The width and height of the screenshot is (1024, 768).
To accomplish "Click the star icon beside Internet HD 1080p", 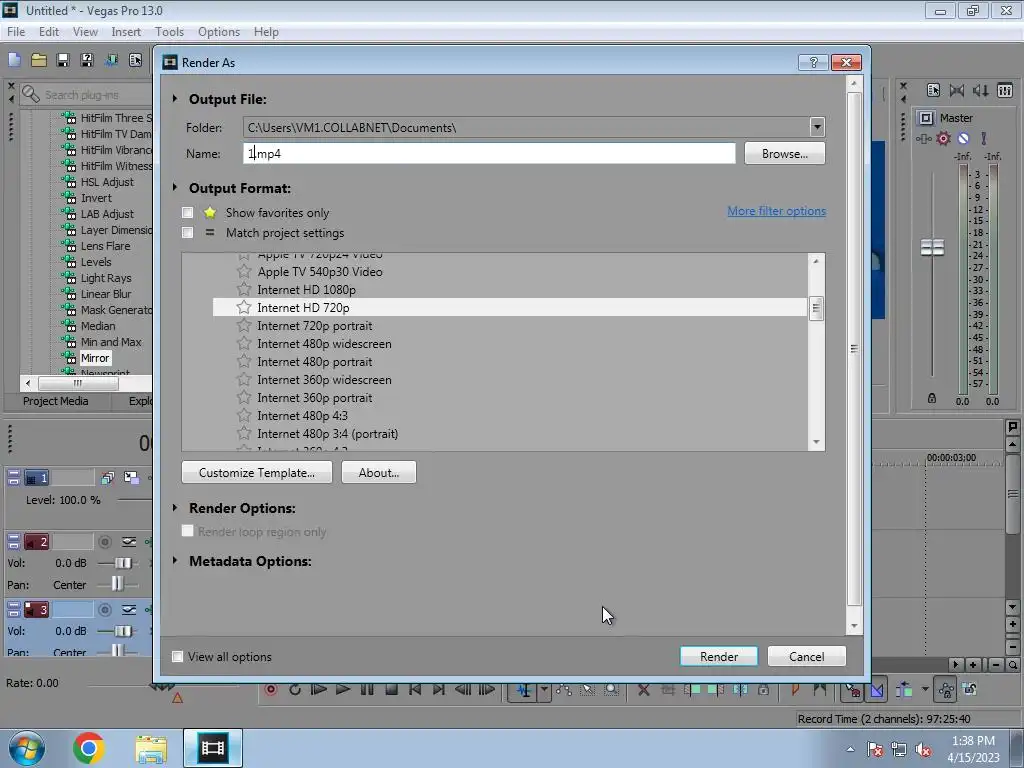I will pyautogui.click(x=244, y=289).
